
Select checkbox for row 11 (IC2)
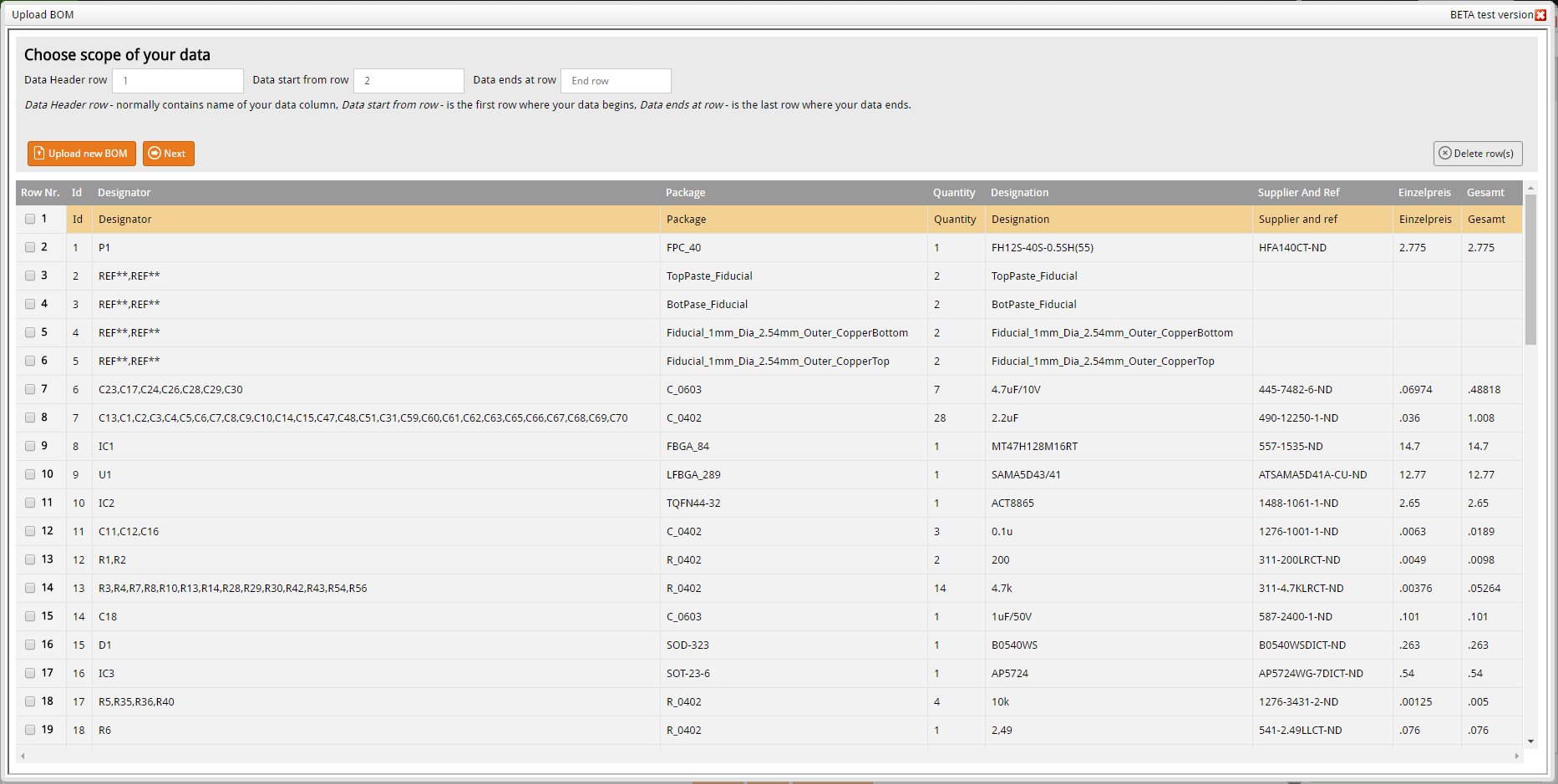[30, 503]
